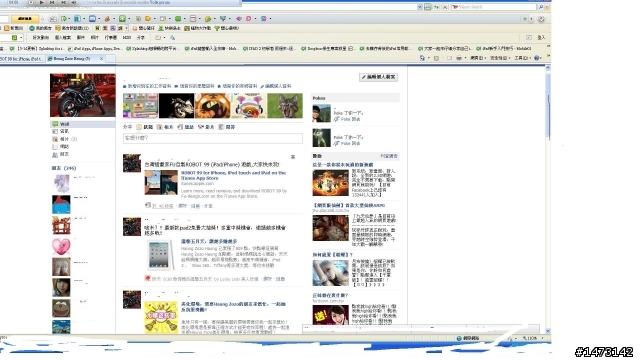Open the dropdown next to green arrow icon
Viewport: 640px width, 360px height.
click(69, 19)
